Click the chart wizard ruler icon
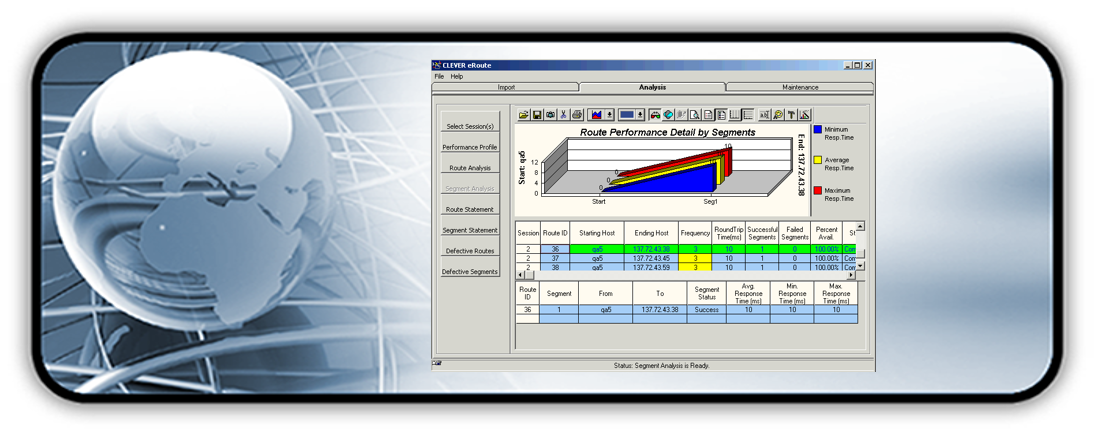 coord(804,114)
